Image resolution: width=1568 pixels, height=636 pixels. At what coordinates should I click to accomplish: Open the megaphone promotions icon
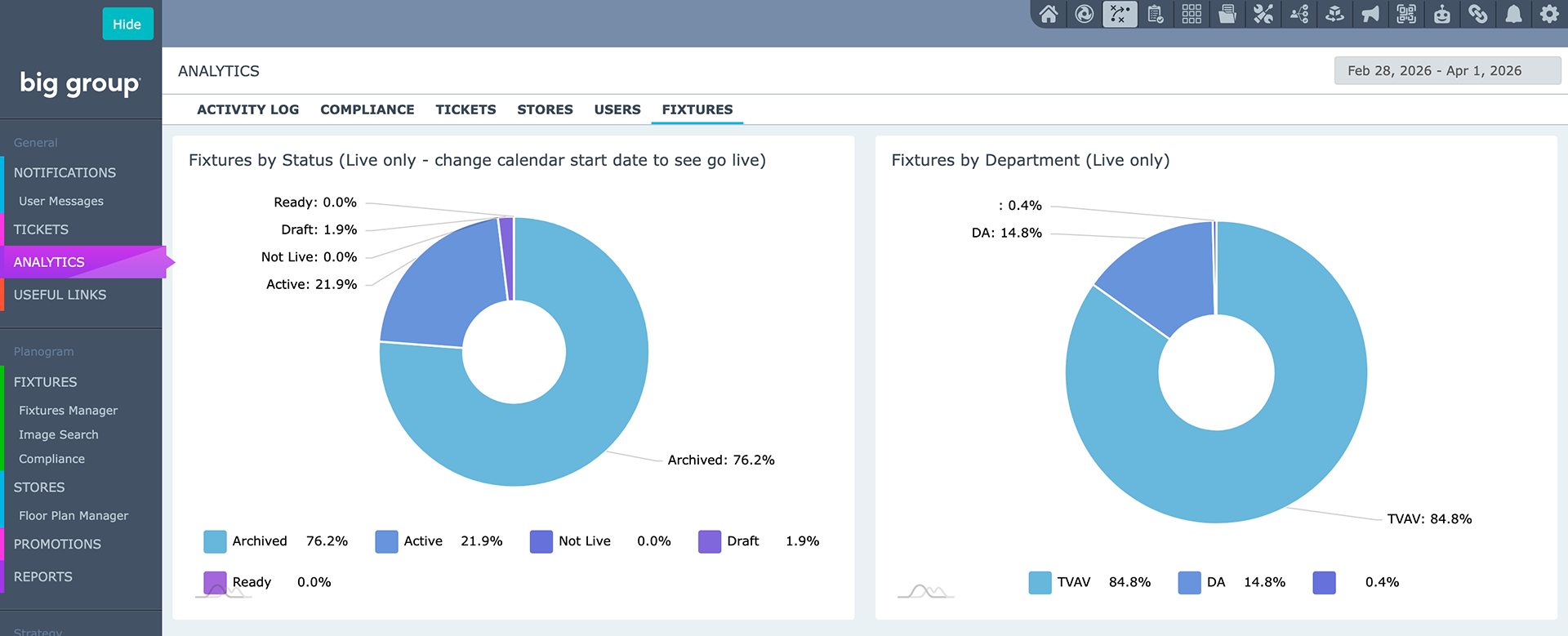tap(1370, 14)
